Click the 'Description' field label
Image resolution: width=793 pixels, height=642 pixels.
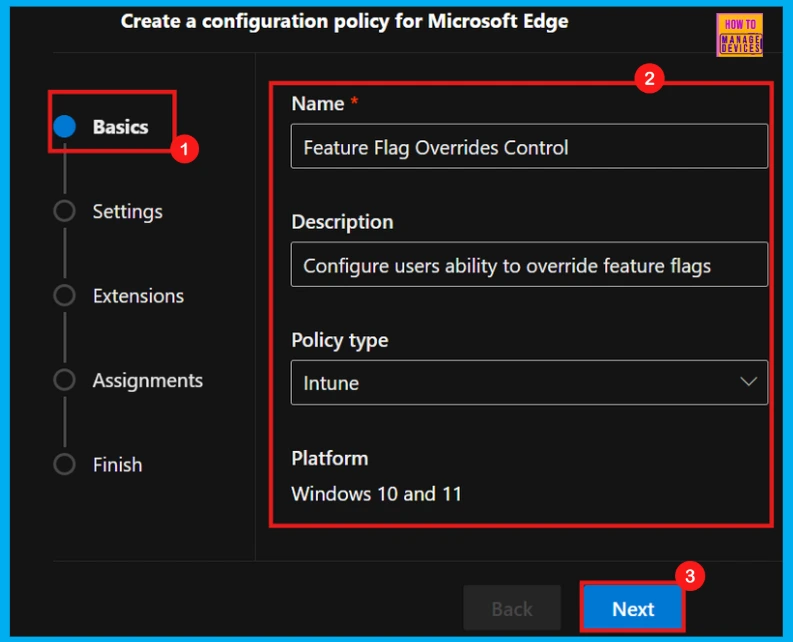342,222
